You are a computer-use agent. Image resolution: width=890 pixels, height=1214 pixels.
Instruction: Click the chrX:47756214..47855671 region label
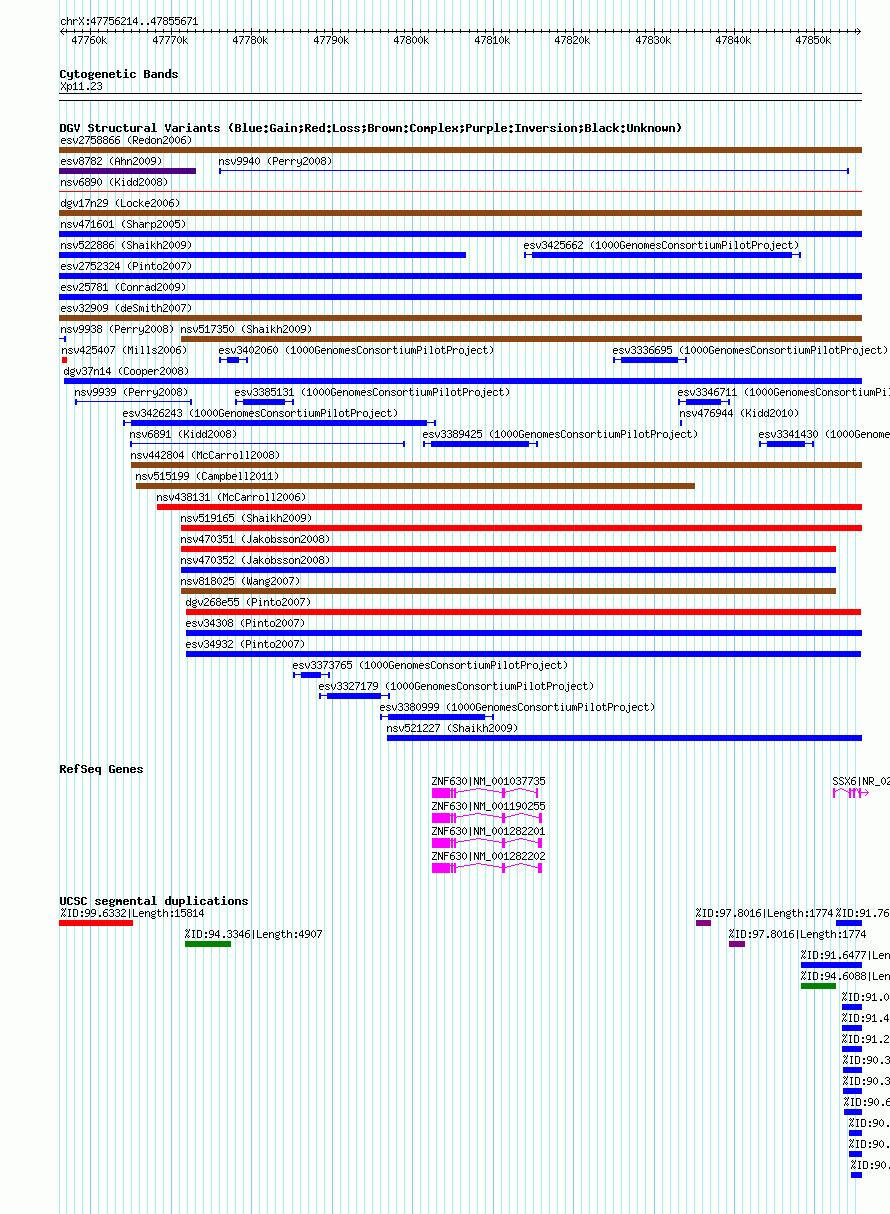pyautogui.click(x=129, y=21)
